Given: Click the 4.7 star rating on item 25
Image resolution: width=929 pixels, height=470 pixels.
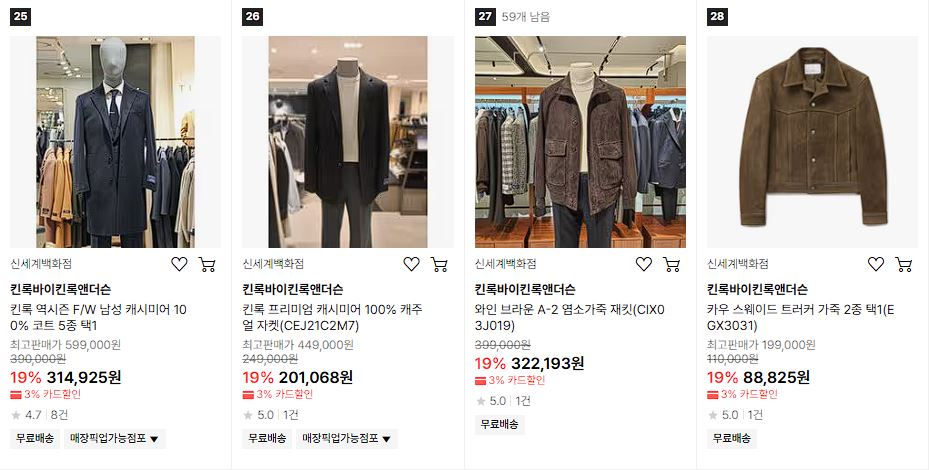Looking at the screenshot, I should coord(27,415).
